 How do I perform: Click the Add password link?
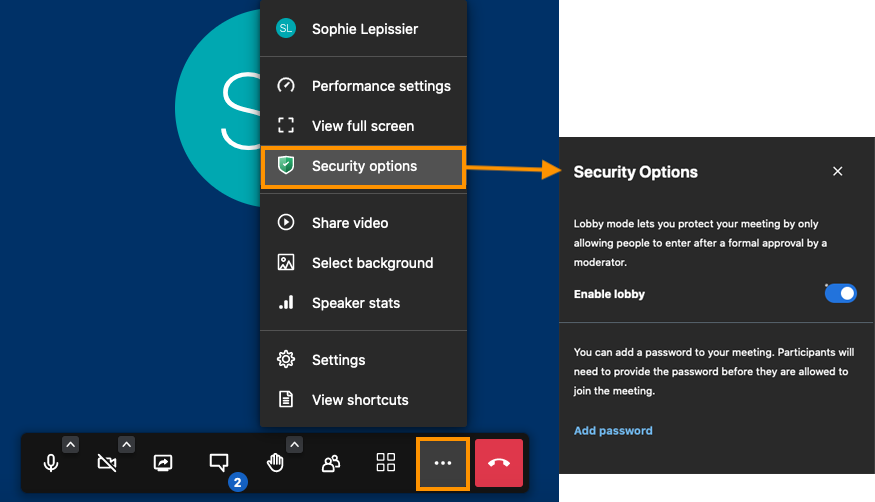(613, 431)
